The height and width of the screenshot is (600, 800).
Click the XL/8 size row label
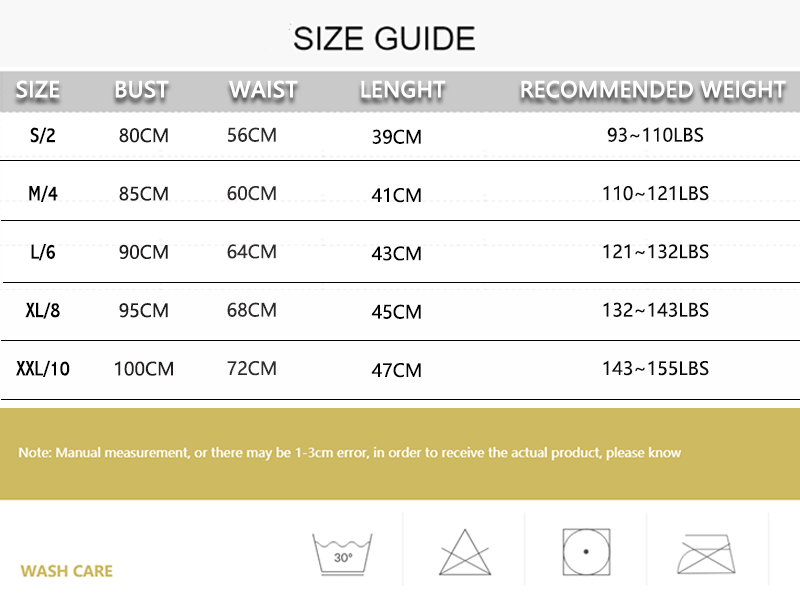pyautogui.click(x=42, y=310)
